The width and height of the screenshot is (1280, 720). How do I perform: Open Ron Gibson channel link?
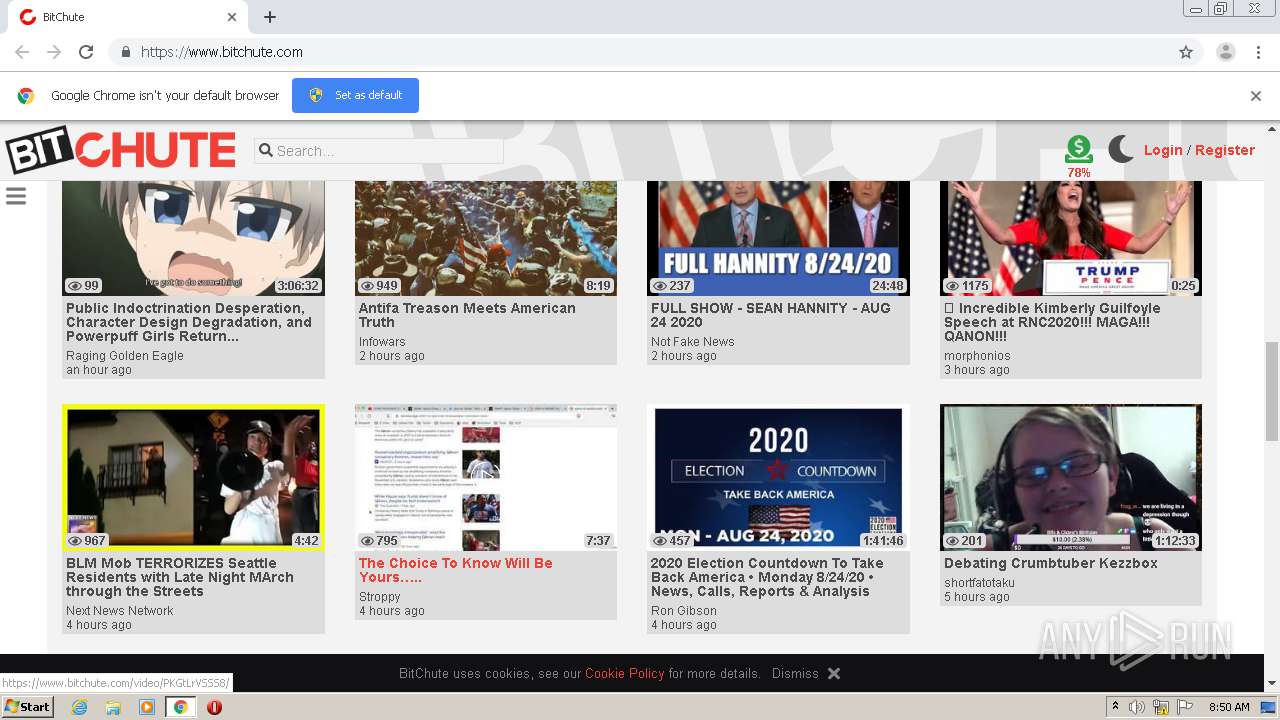pos(684,611)
